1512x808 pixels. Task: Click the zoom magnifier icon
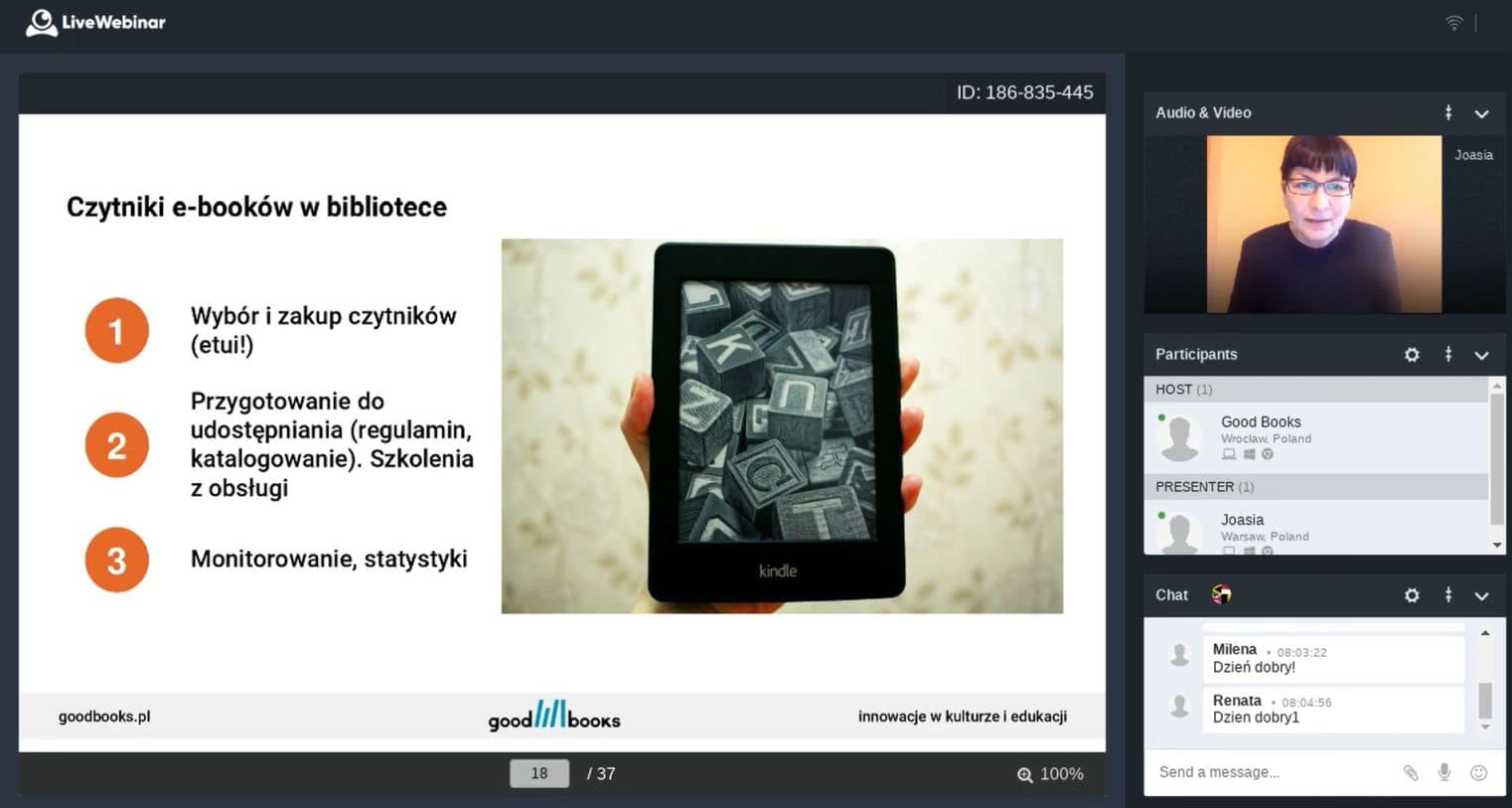(x=1024, y=774)
